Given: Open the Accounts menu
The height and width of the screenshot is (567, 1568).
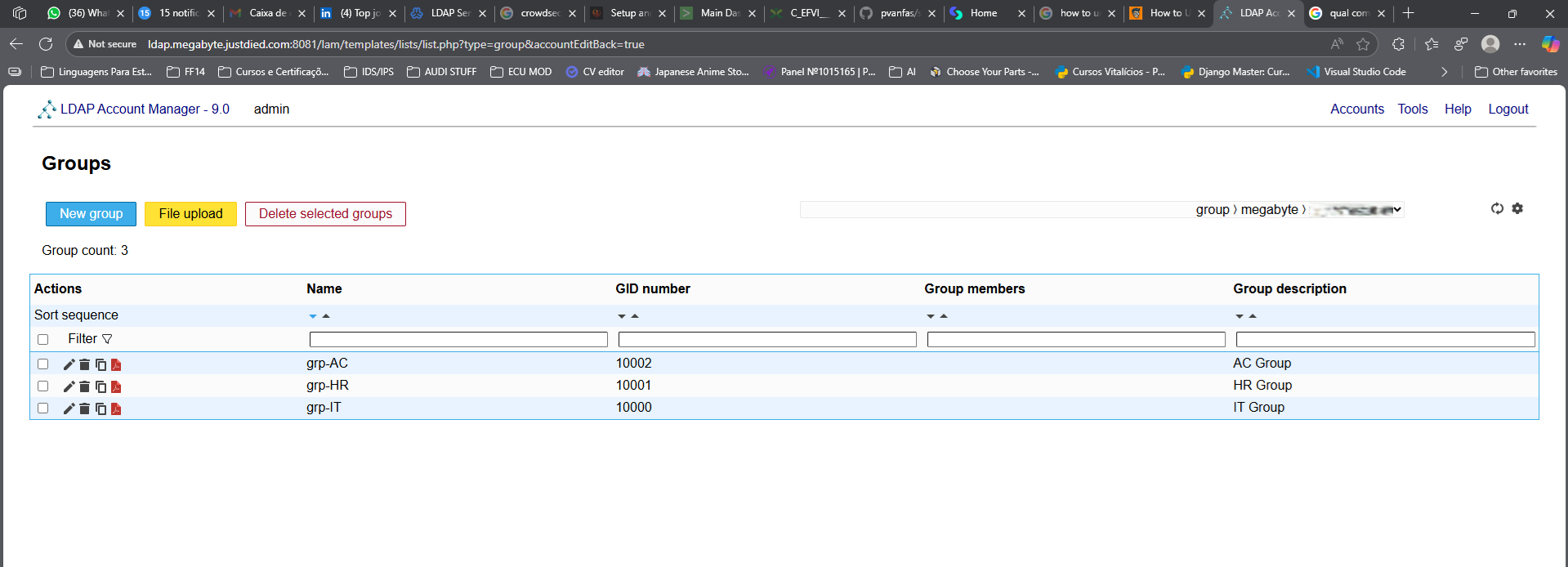Looking at the screenshot, I should coord(1356,109).
